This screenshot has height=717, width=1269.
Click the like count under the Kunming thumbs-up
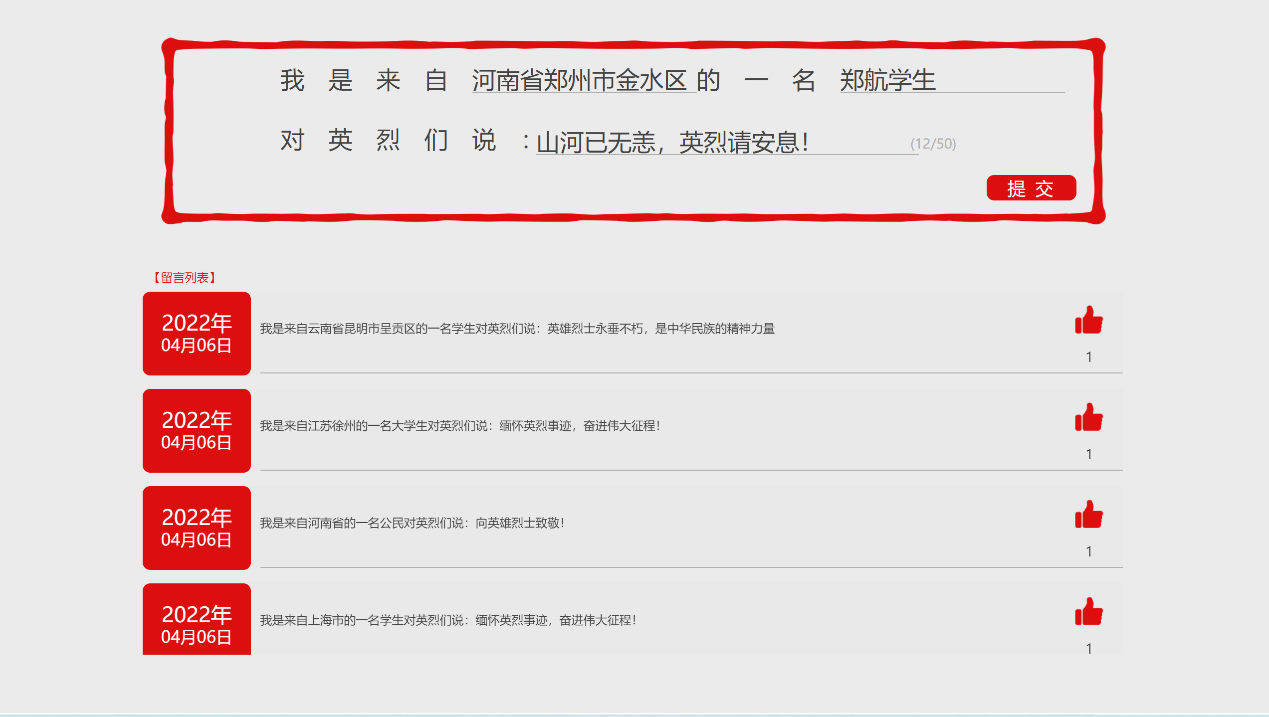pyautogui.click(x=1089, y=357)
